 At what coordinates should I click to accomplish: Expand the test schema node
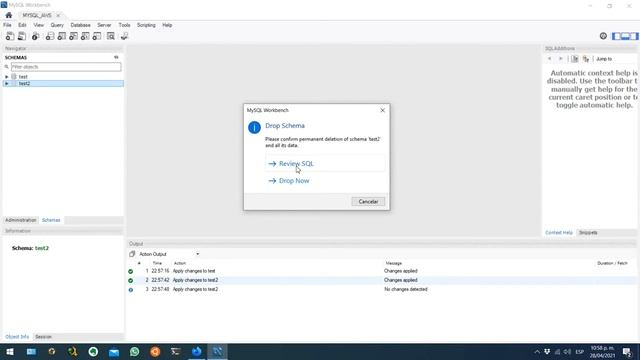[x=7, y=77]
